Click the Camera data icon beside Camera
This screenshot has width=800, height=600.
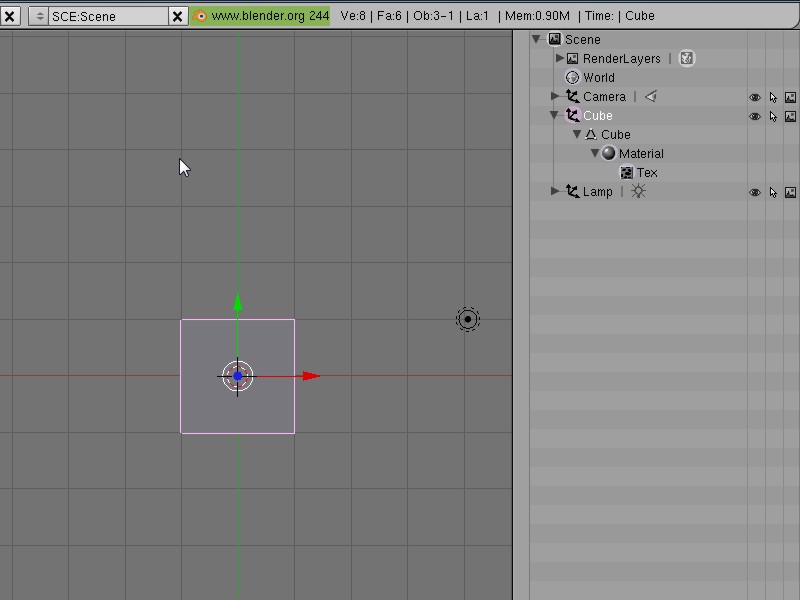[651, 96]
